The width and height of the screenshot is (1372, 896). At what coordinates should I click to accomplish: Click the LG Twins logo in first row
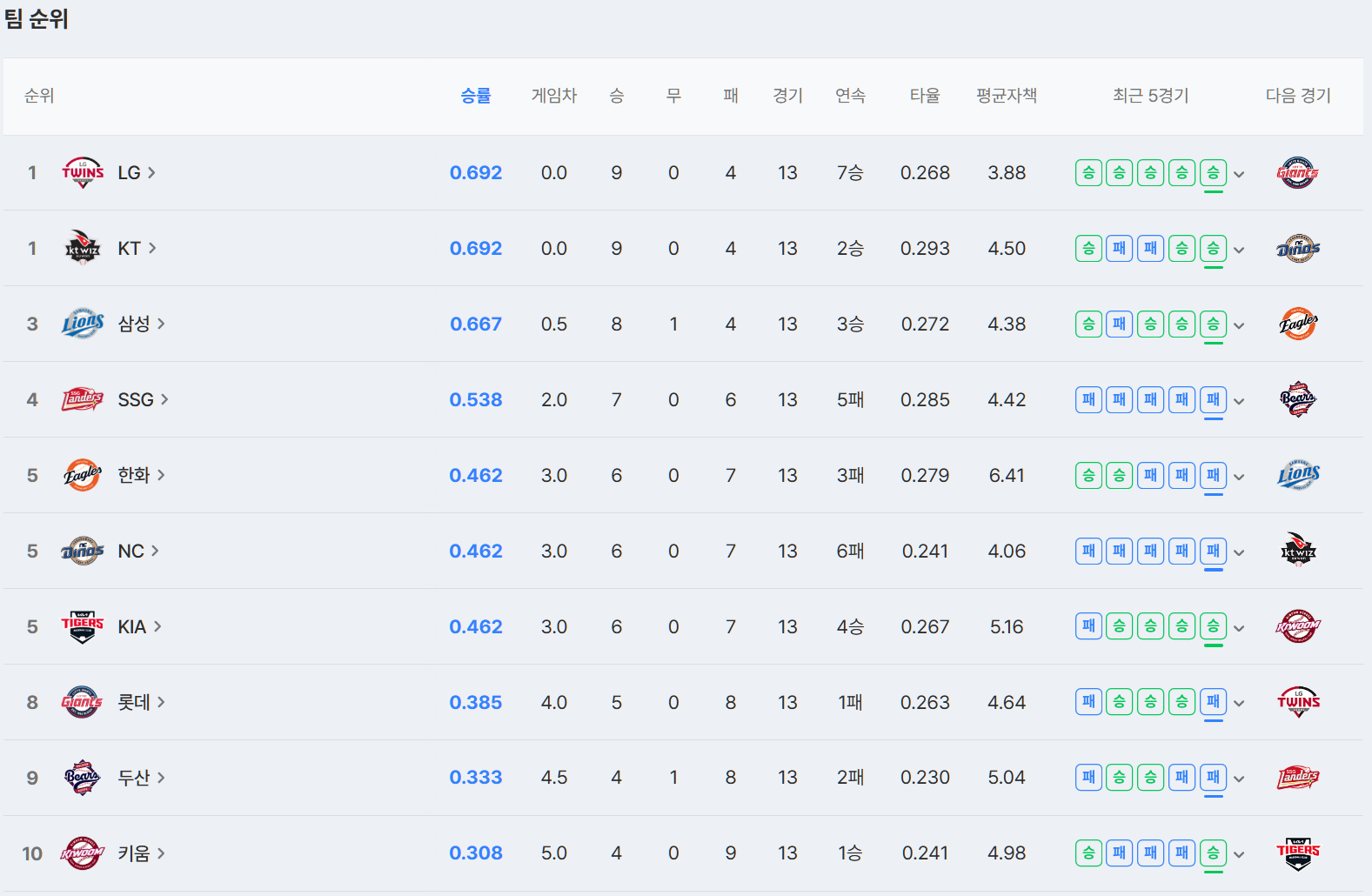pyautogui.click(x=83, y=173)
